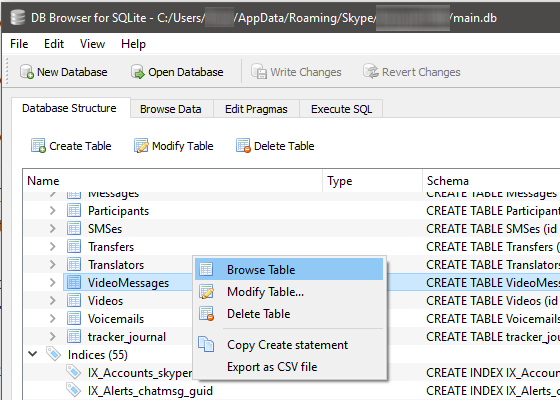Viewport: 560px width, 400px height.
Task: Choose Copy Create statement menu entry
Action: click(289, 345)
